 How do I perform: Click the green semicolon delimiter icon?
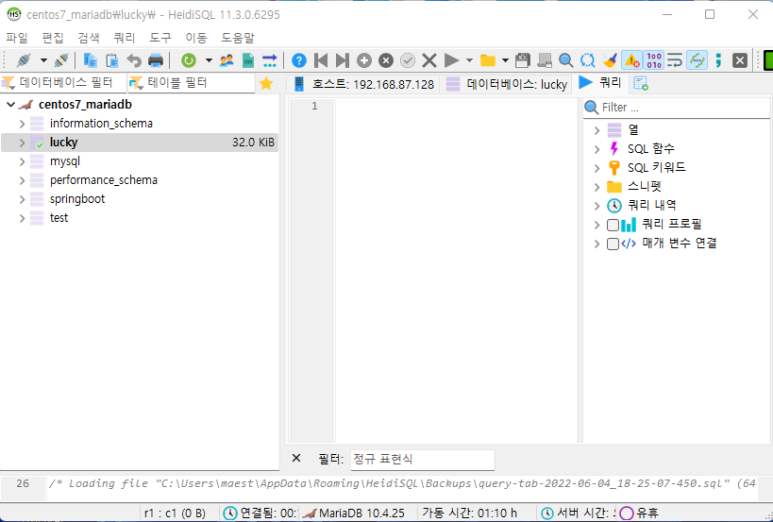pos(718,61)
